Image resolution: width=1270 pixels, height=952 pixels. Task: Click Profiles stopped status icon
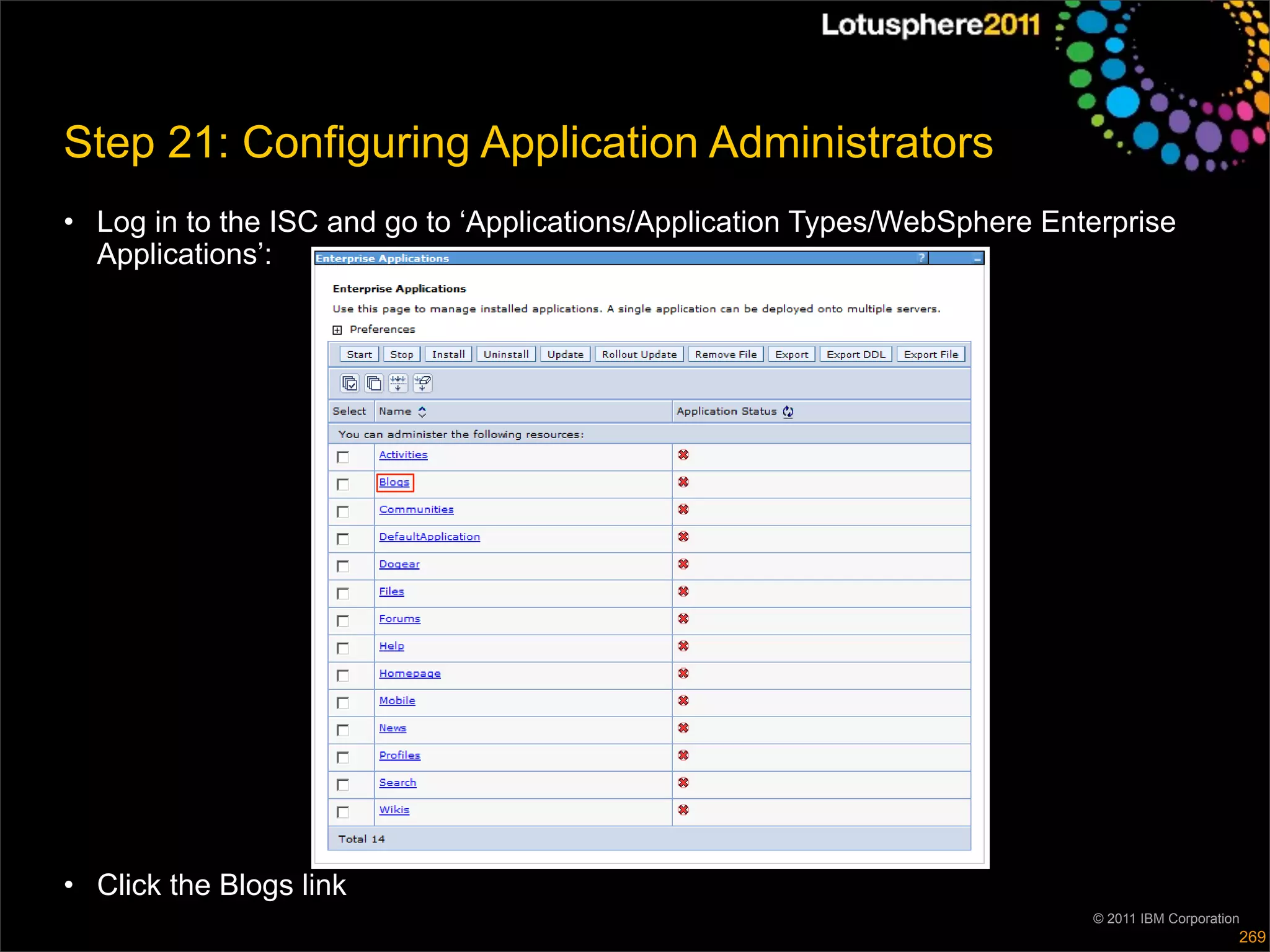pyautogui.click(x=683, y=755)
